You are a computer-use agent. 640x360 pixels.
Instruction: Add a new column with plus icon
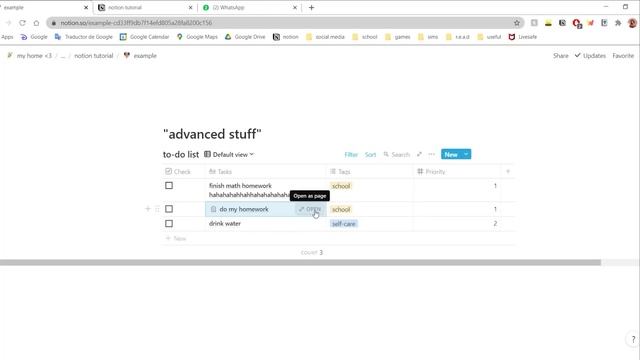(508, 171)
